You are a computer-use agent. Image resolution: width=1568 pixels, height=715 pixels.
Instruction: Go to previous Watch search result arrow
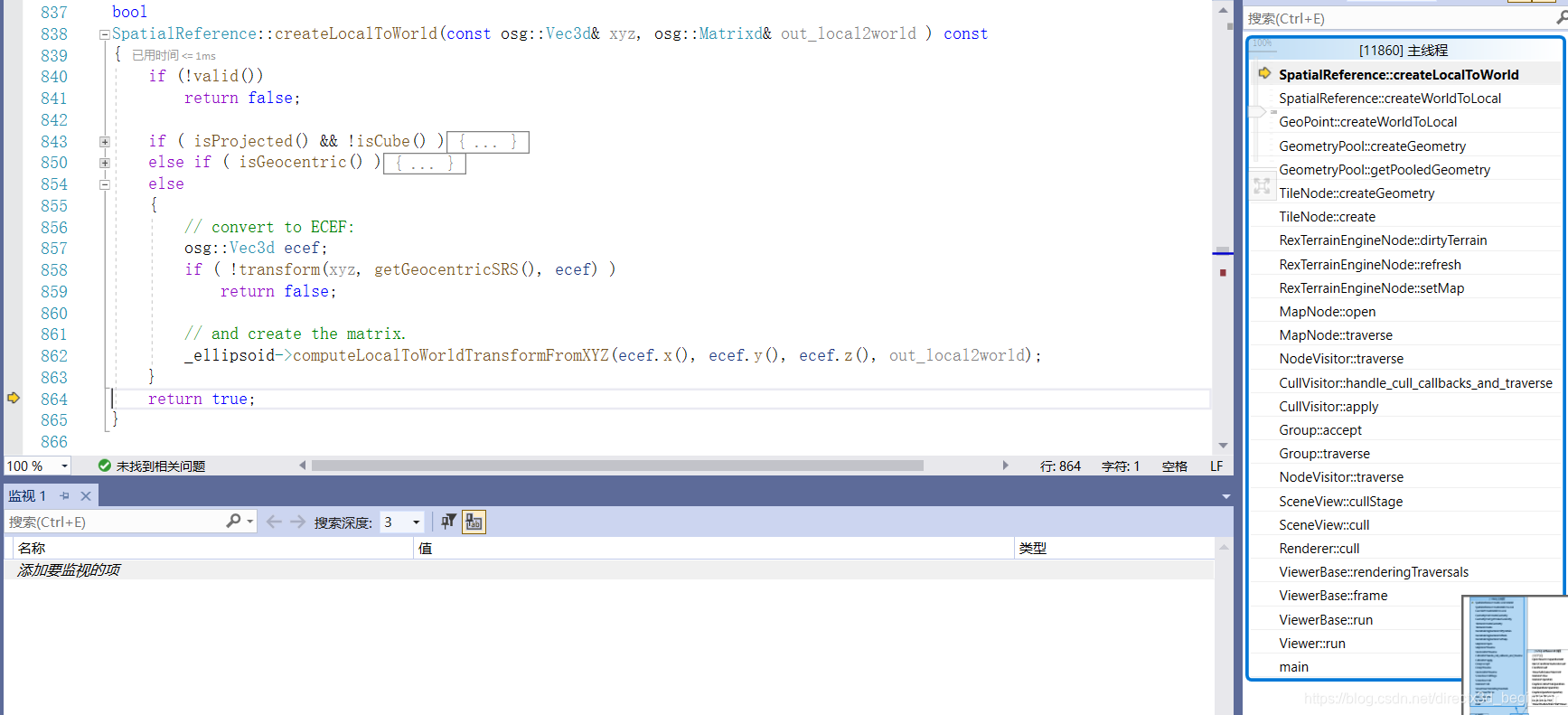[275, 522]
